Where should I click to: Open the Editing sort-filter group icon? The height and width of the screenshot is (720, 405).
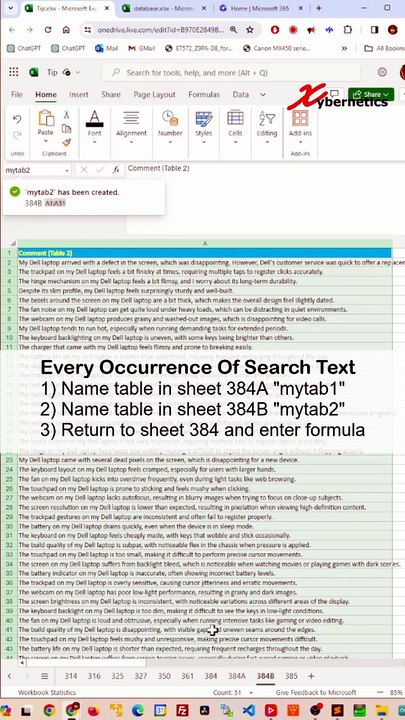267,118
